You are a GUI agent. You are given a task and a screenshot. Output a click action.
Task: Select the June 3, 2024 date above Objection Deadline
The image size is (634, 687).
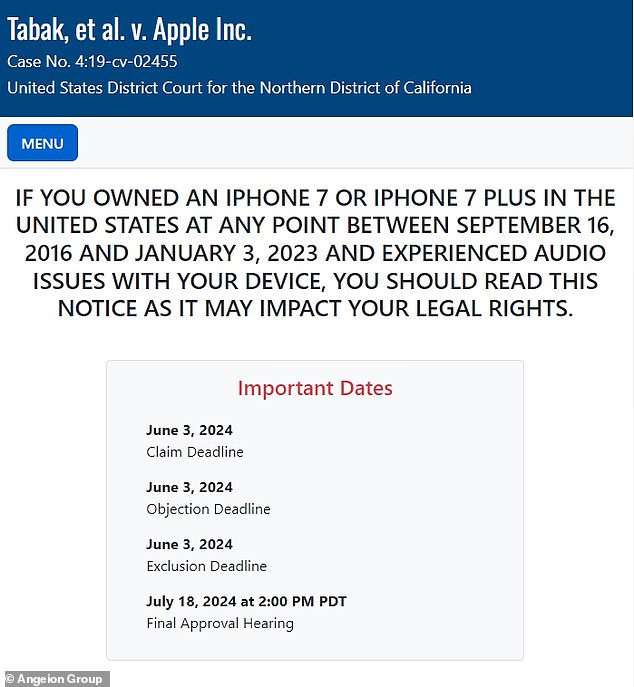coord(189,487)
